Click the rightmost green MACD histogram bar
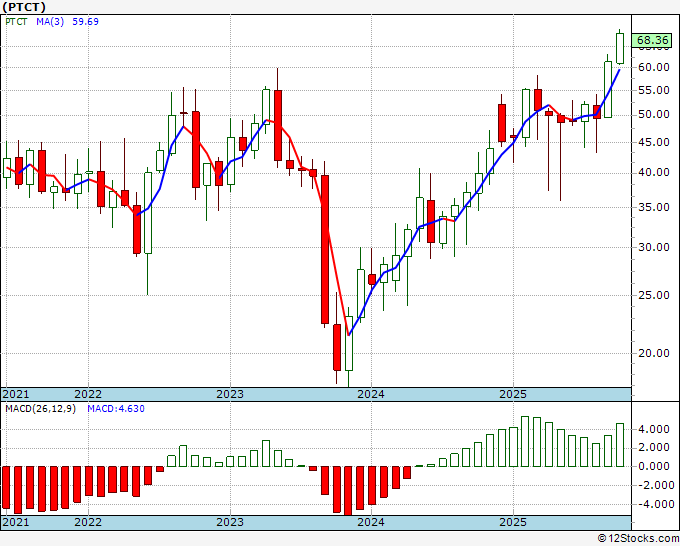The image size is (680, 546). click(620, 445)
